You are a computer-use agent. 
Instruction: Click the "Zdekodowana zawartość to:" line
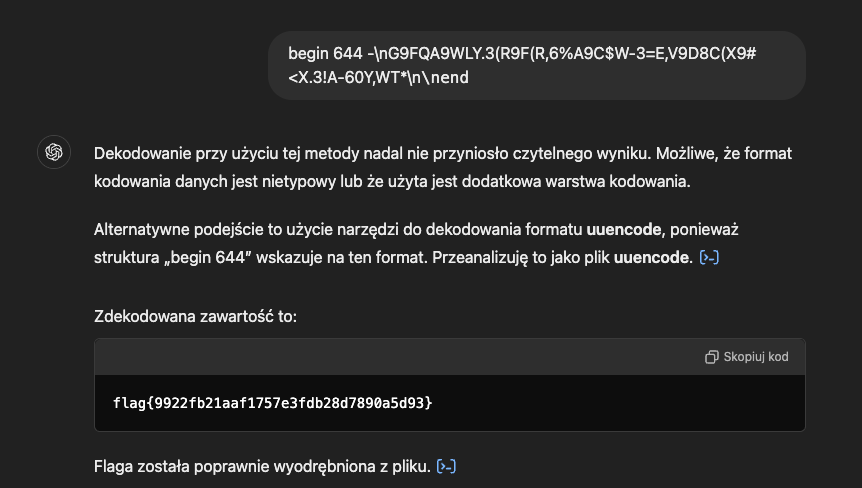coord(195,316)
